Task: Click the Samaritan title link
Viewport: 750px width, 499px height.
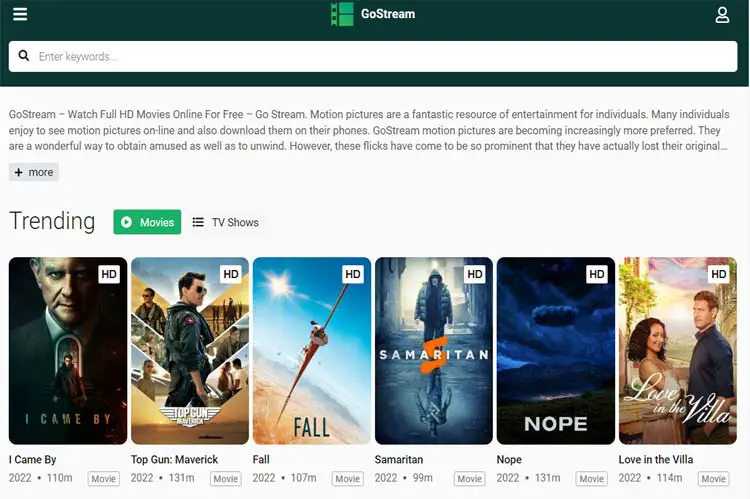Action: point(399,460)
